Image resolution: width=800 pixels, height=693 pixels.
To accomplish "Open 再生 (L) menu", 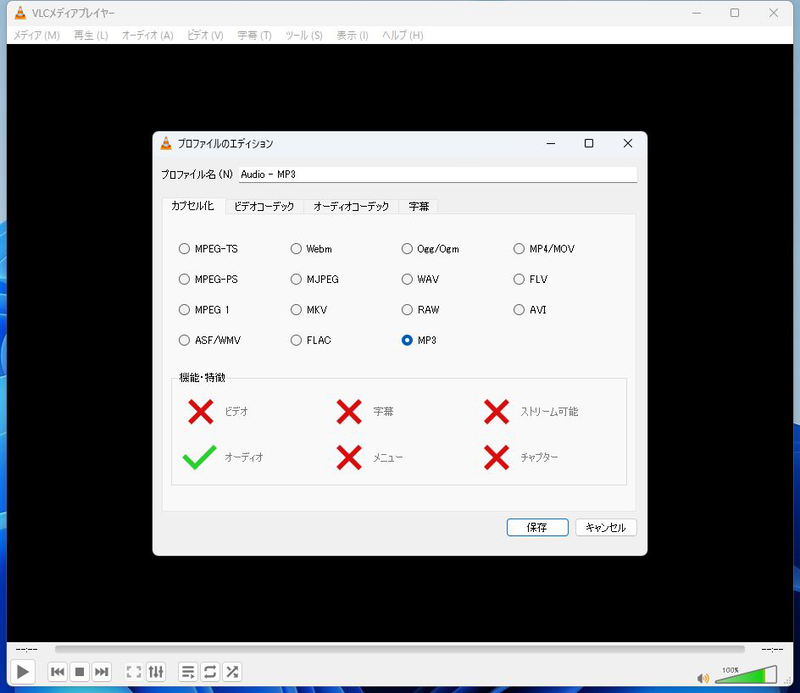I will point(91,35).
